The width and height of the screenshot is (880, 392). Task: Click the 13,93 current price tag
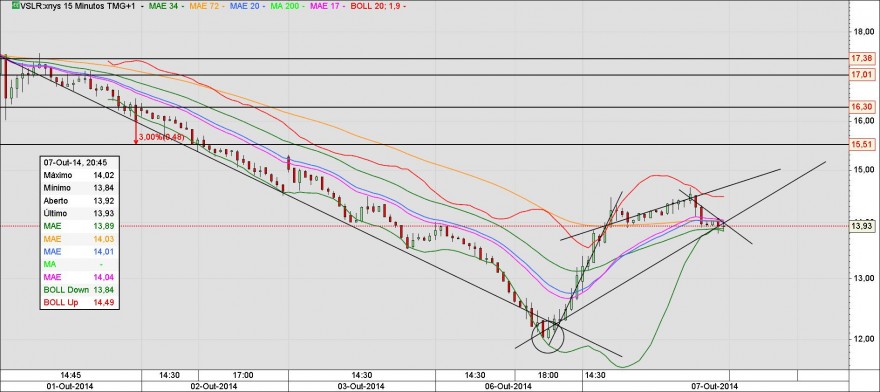tap(861, 226)
